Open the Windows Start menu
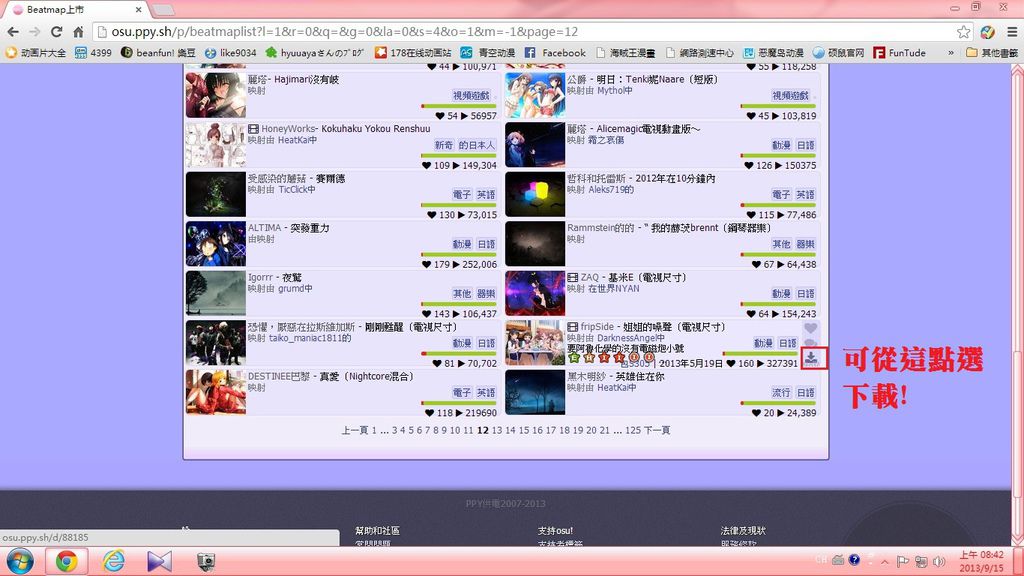1024x576 pixels. [20, 561]
